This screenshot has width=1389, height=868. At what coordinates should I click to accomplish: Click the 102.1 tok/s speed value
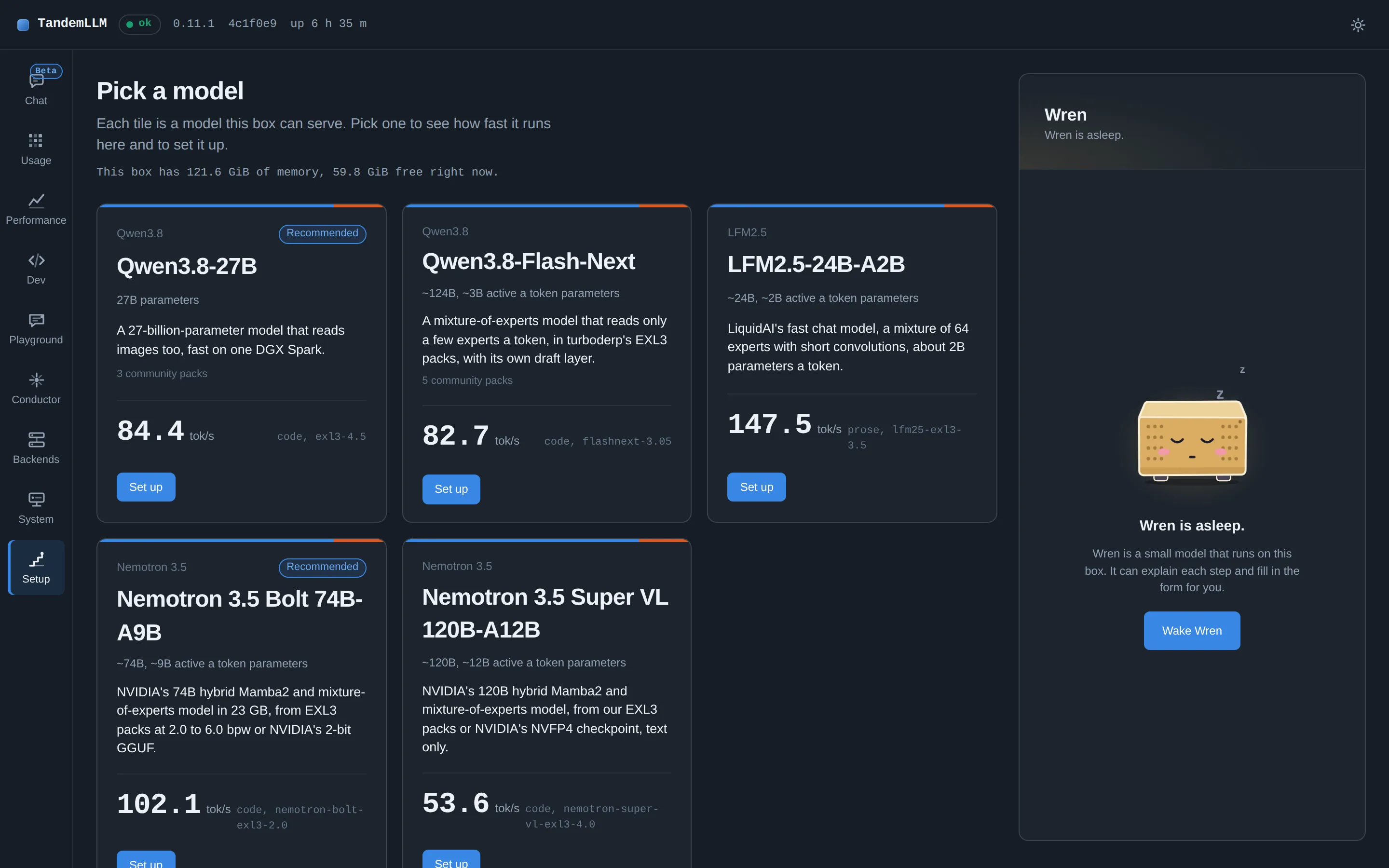point(173,805)
